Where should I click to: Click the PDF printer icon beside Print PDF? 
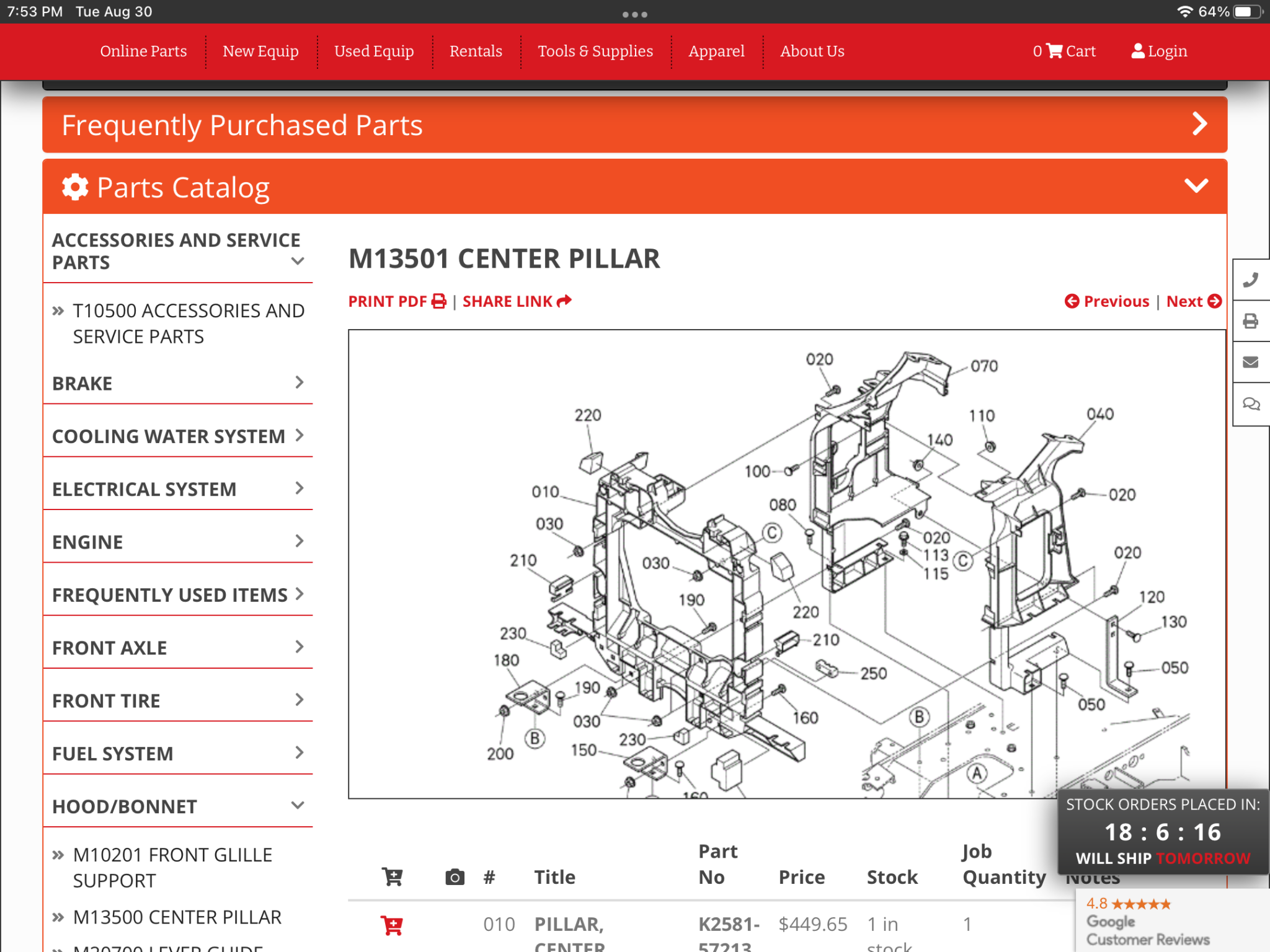point(438,301)
